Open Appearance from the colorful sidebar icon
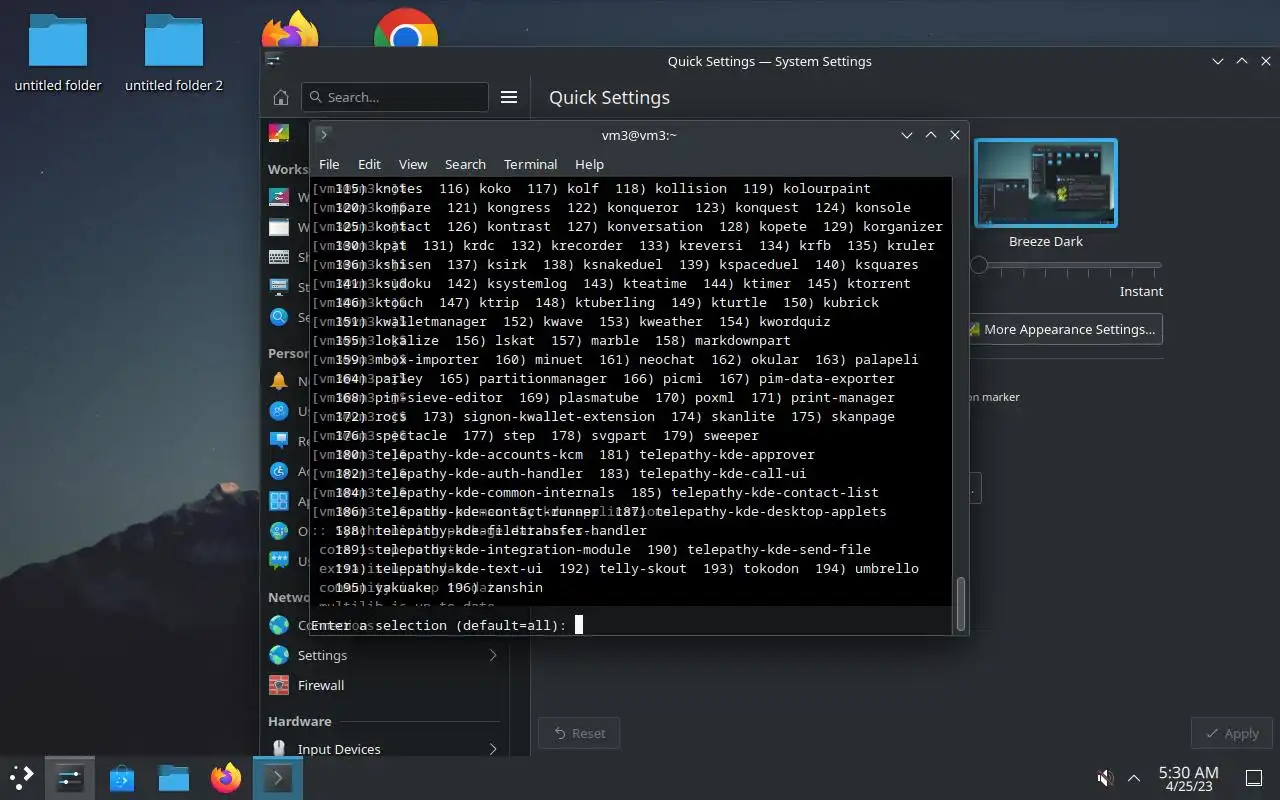The image size is (1280, 800). 279,133
